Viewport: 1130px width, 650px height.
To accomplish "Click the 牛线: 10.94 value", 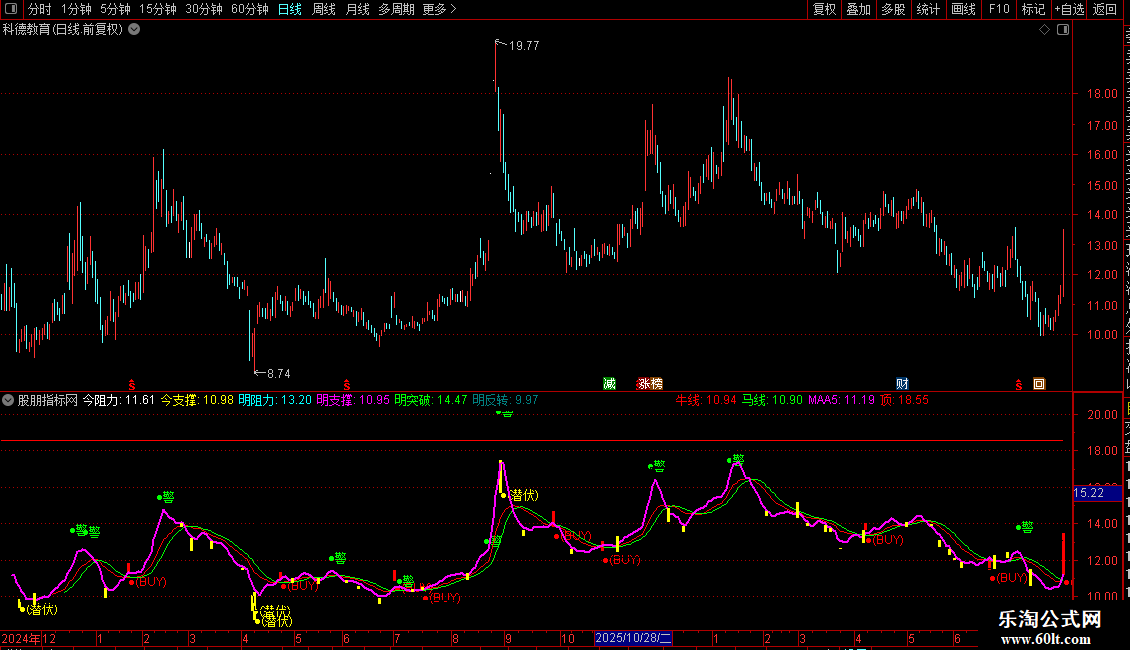I will [706, 400].
